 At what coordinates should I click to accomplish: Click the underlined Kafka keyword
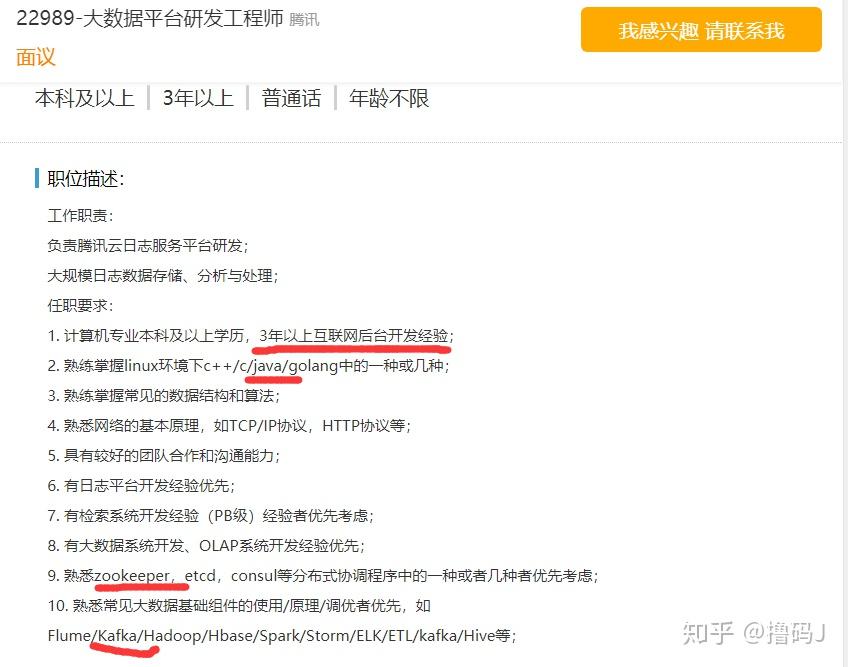click(x=117, y=636)
